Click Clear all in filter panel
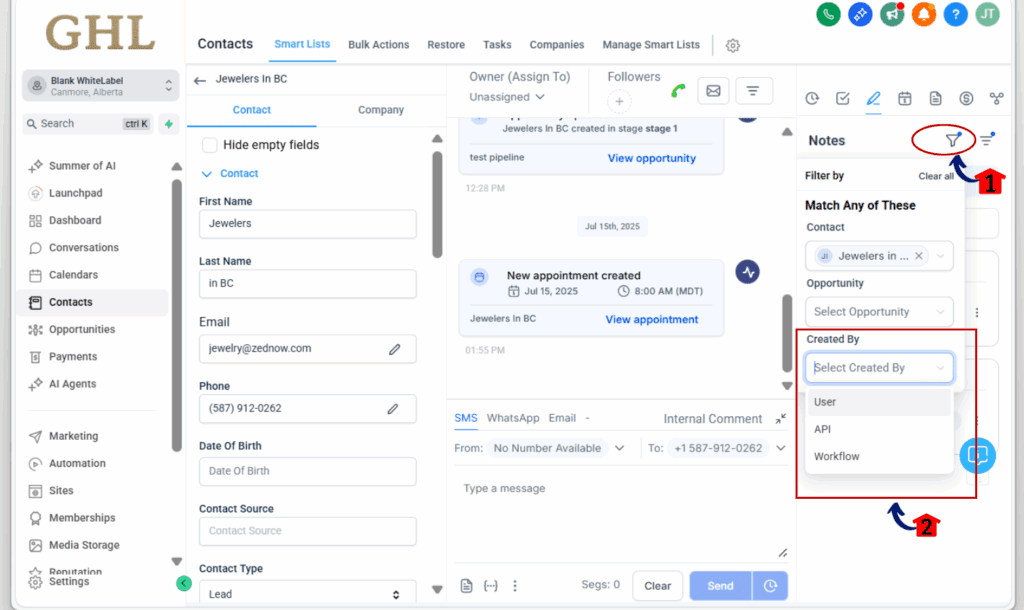 click(x=936, y=176)
